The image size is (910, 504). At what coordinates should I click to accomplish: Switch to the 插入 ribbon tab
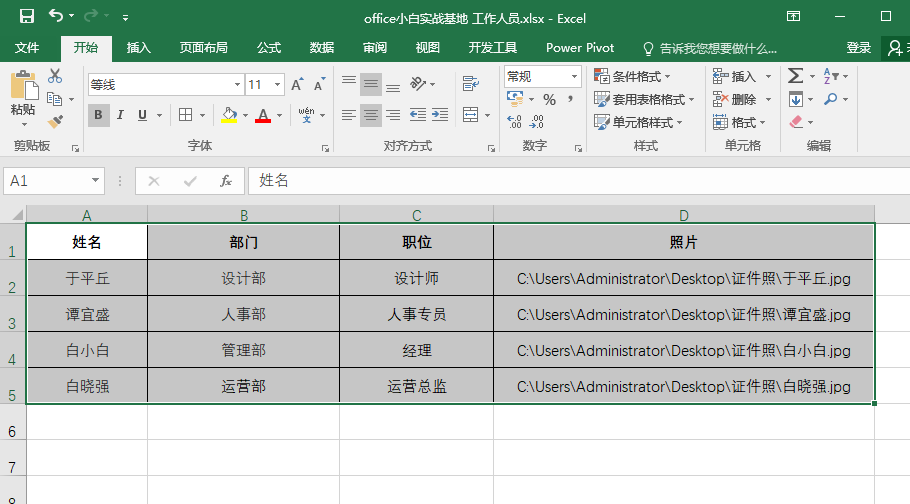[x=138, y=48]
